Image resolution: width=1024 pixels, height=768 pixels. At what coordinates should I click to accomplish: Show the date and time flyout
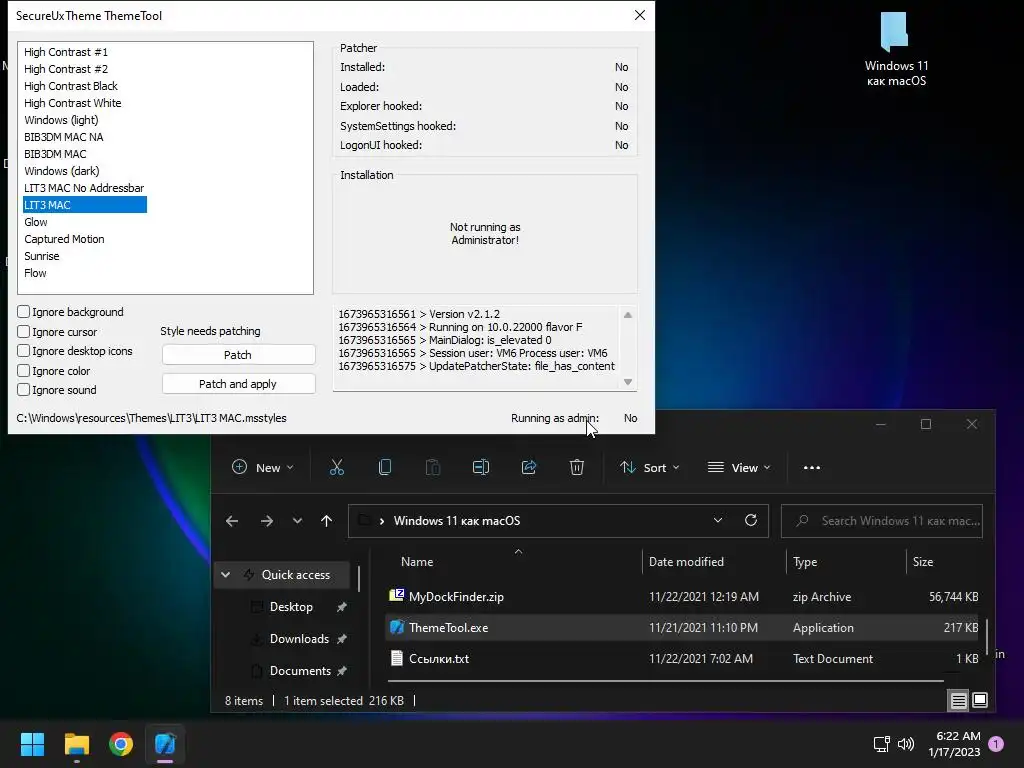pos(954,744)
